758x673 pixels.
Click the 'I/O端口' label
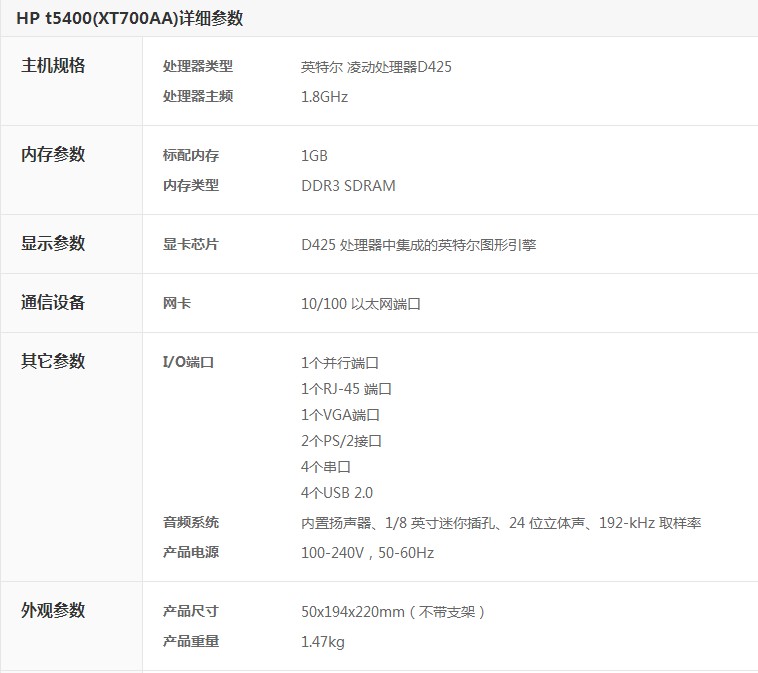coord(188,362)
